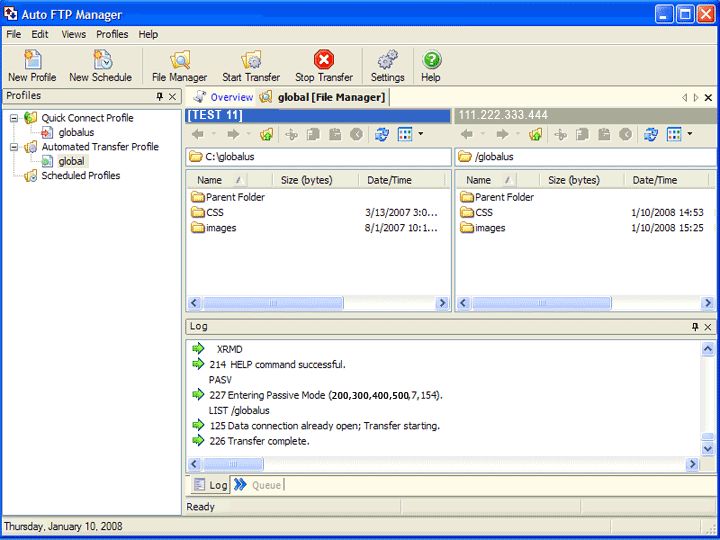Viewport: 720px width, 540px height.
Task: Open local back history dropdown arrow
Action: [214, 134]
